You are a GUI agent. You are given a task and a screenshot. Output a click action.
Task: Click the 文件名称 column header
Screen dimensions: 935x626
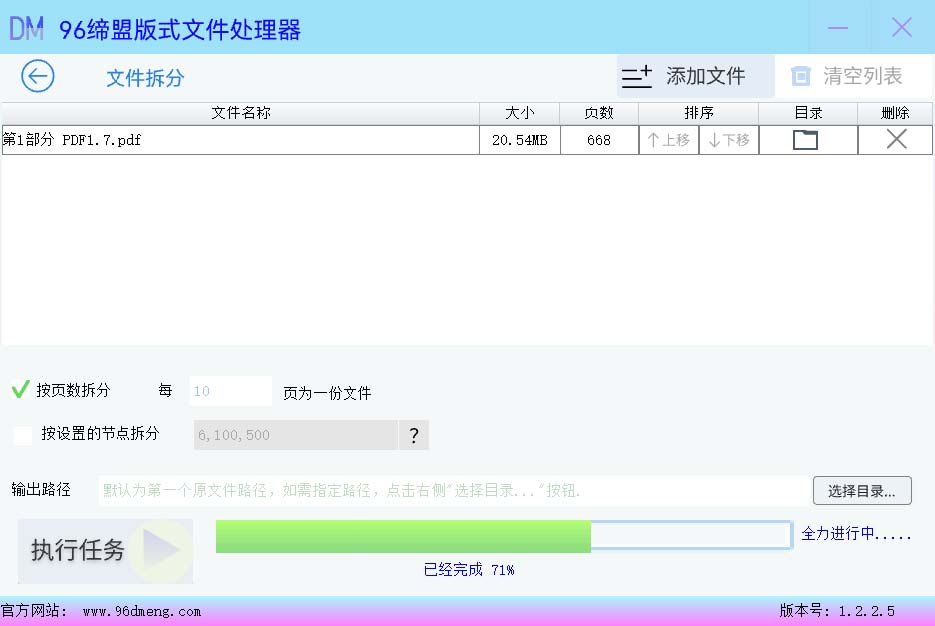[241, 113]
